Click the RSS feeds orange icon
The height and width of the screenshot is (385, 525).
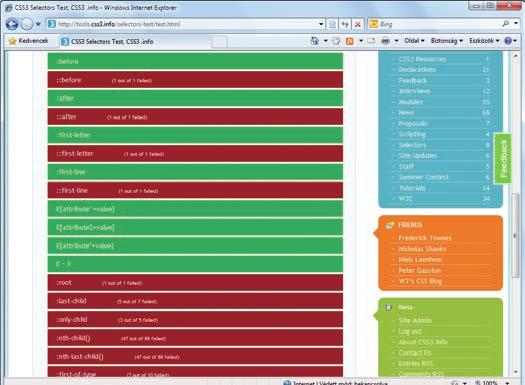click(x=350, y=41)
